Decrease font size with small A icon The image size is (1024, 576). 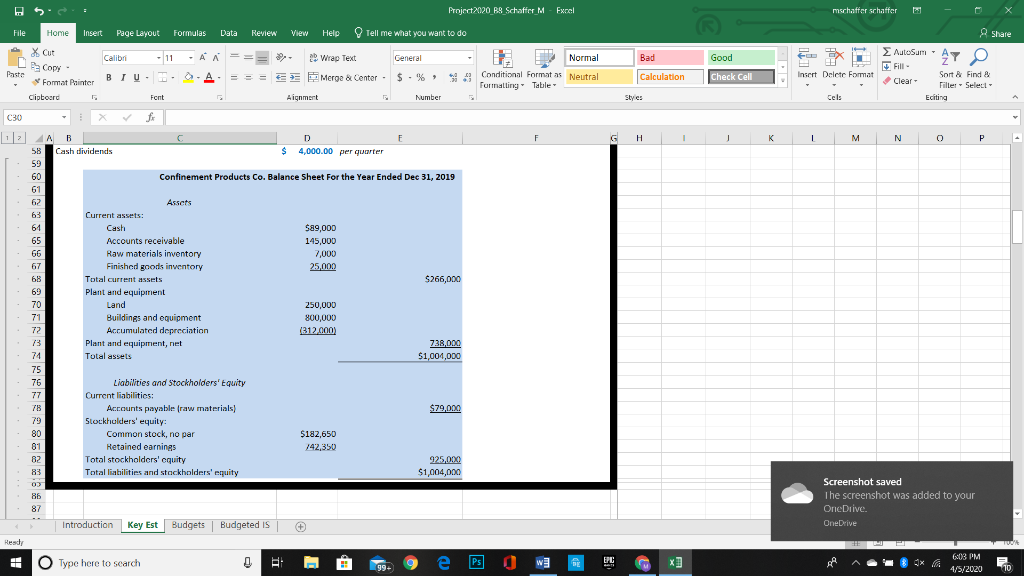[216, 57]
